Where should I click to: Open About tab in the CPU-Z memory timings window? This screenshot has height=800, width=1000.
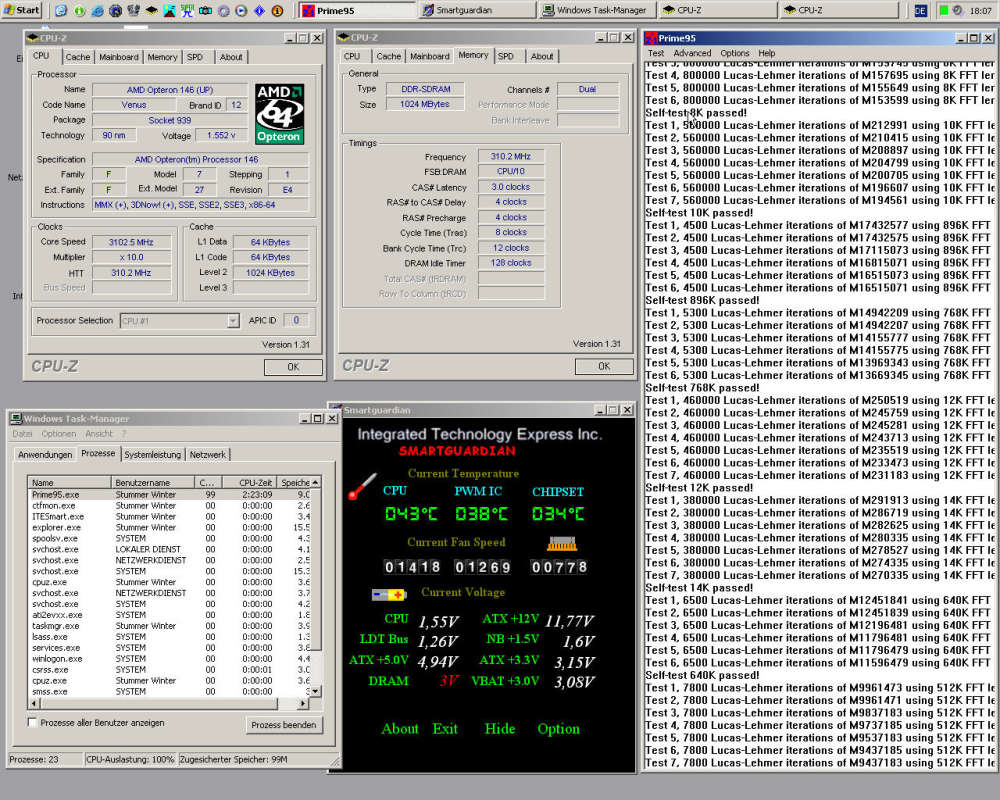pyautogui.click(x=542, y=56)
